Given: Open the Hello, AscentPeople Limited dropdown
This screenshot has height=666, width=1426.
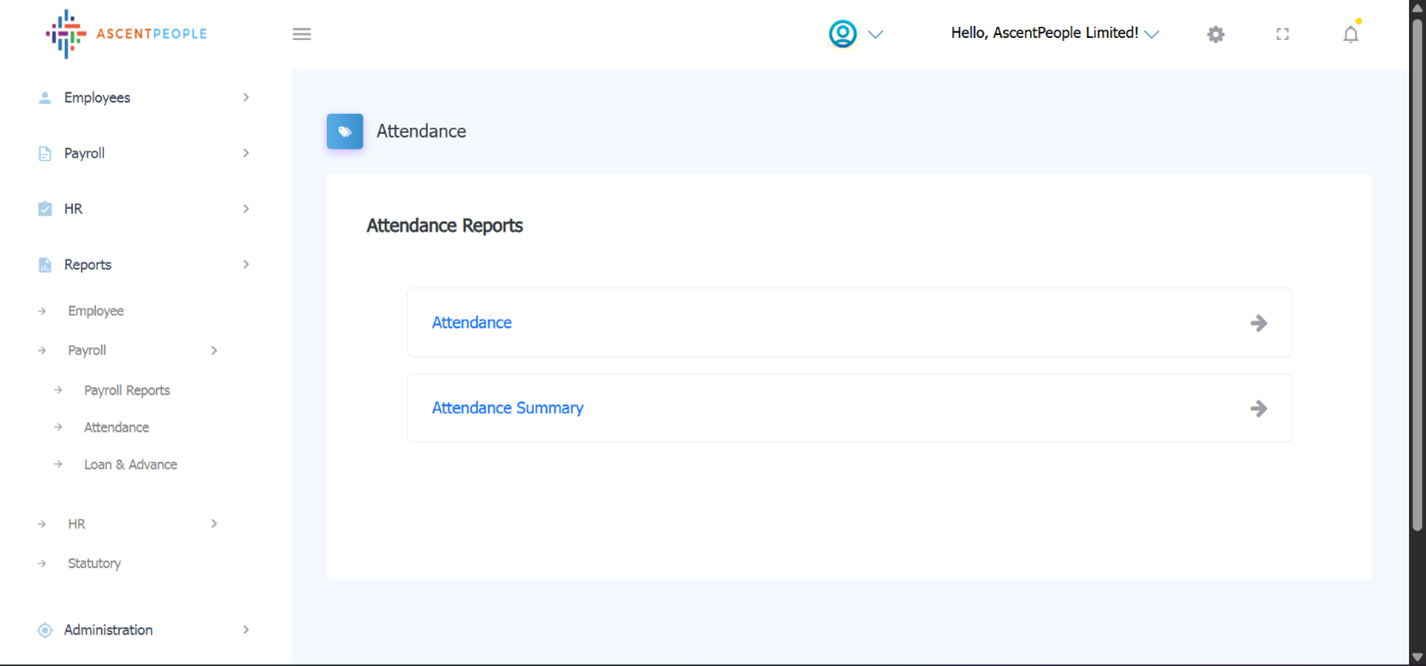Looking at the screenshot, I should (x=1054, y=34).
